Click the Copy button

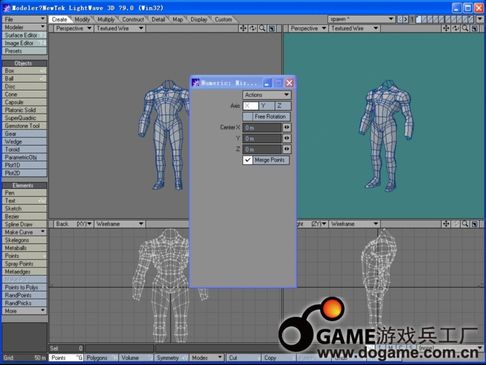point(278,358)
